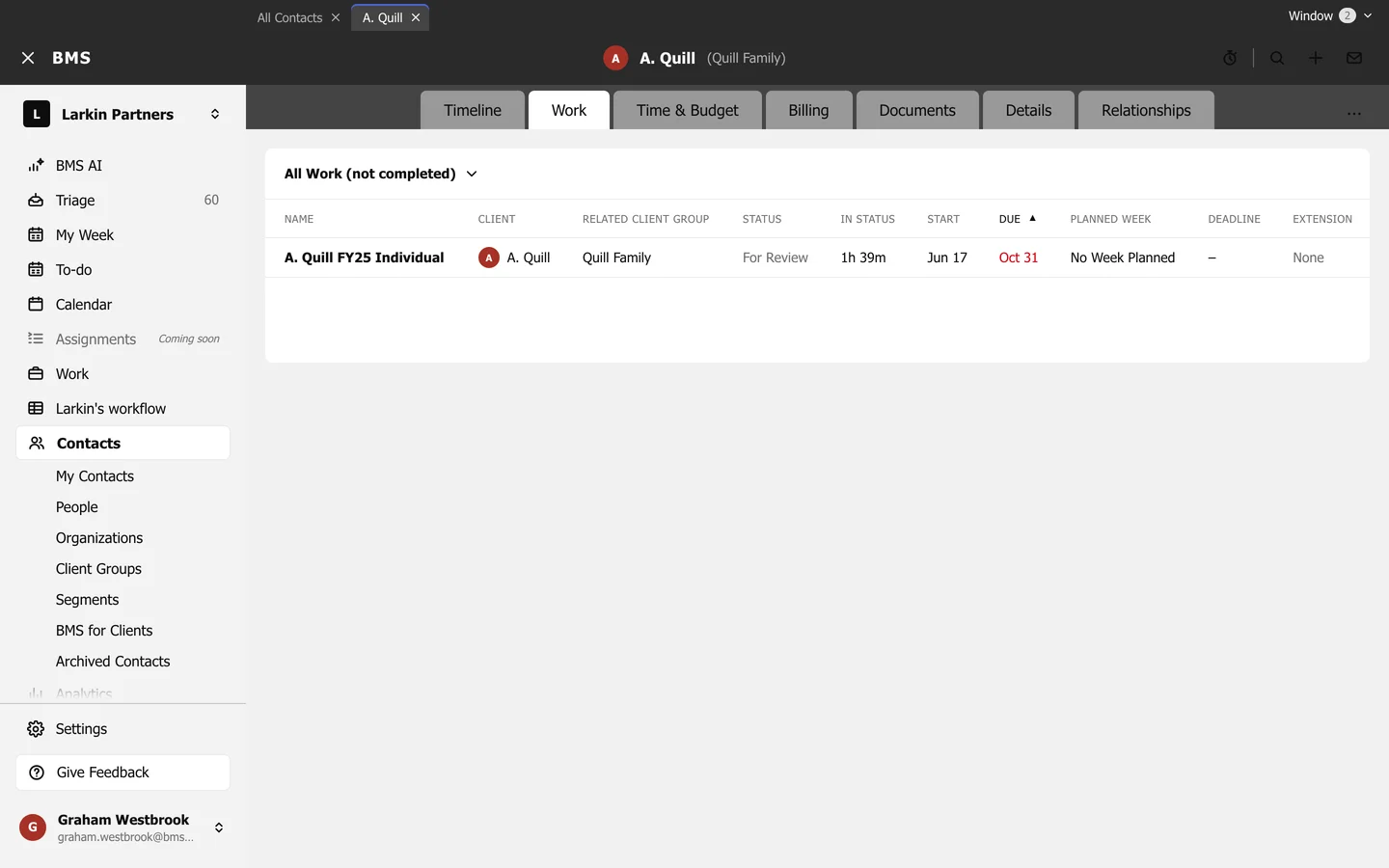Open the mail envelope icon in header
This screenshot has height=868, width=1389.
coord(1354,58)
